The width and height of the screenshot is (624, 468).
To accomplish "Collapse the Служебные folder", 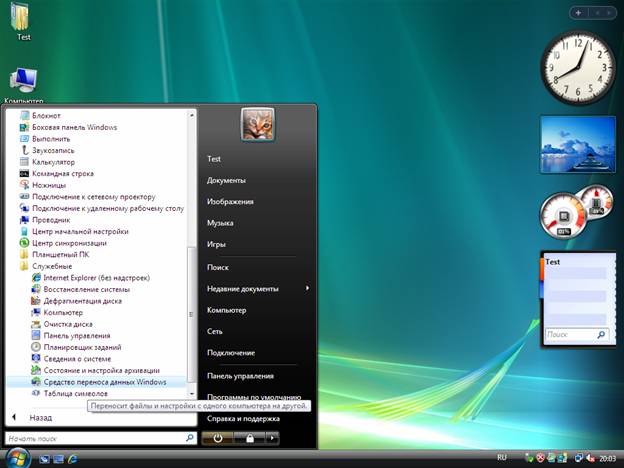I will point(47,266).
